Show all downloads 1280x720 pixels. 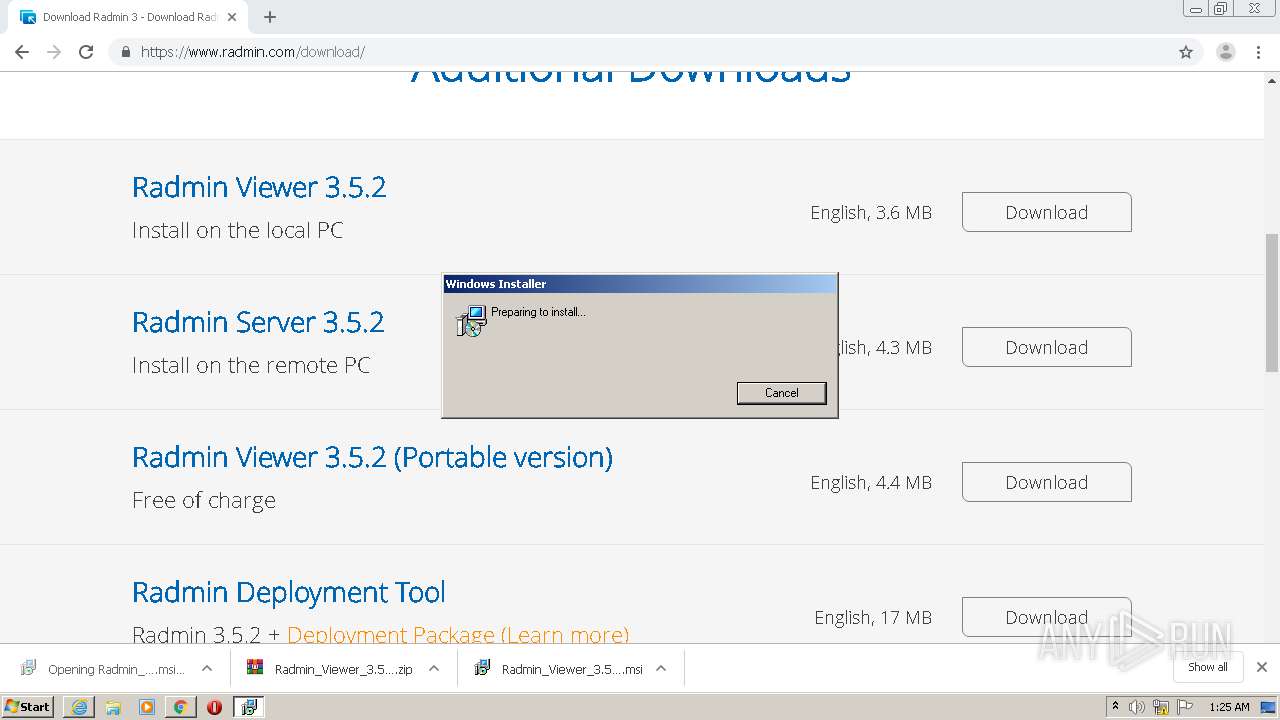(1208, 667)
